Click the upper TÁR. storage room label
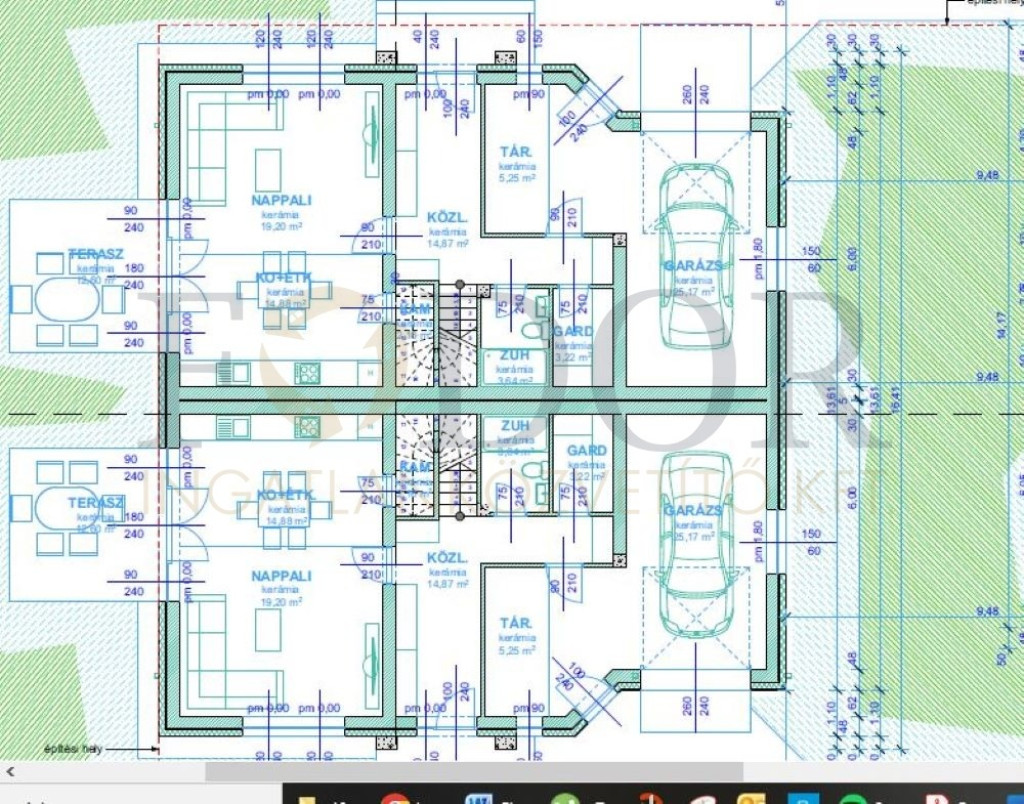 516,152
